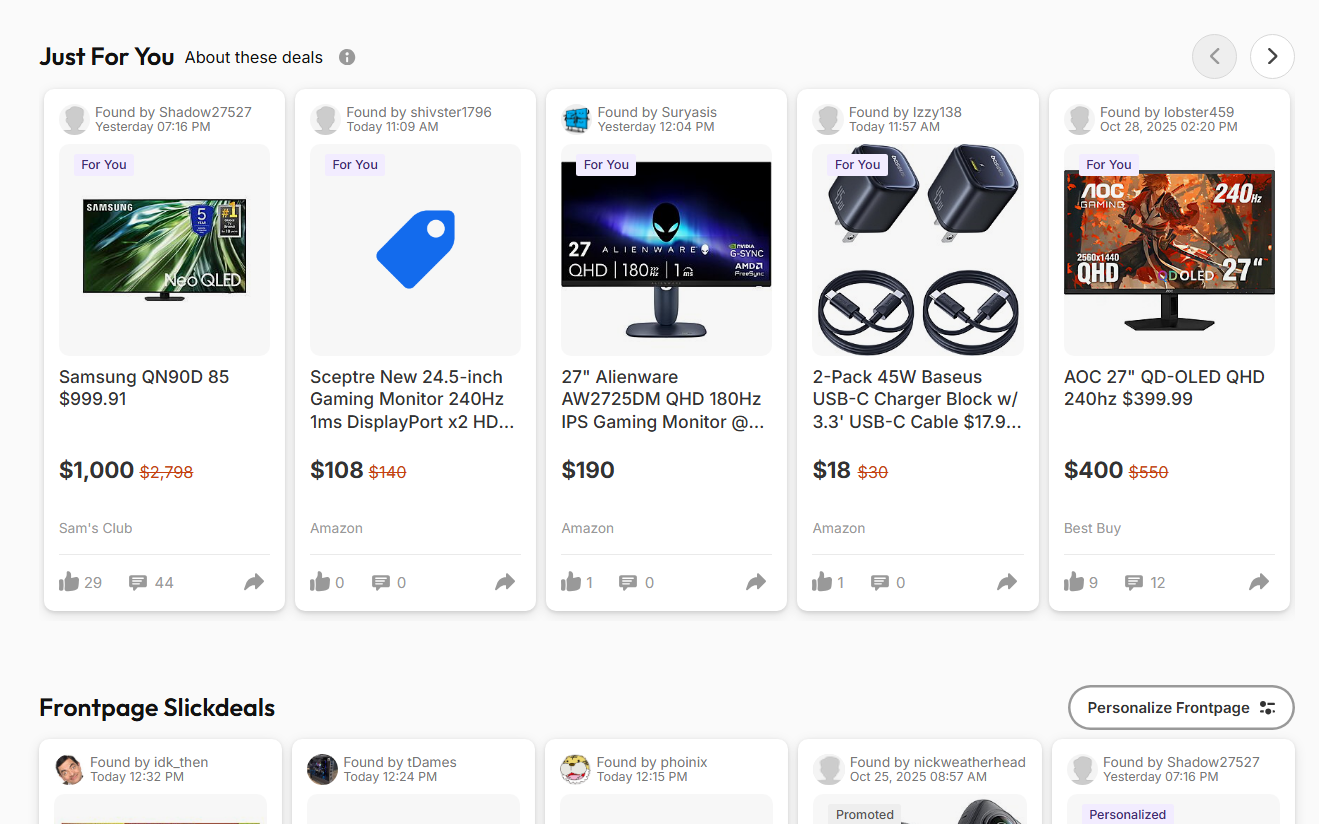Toggle comment view on the Baseus charger deal
The height and width of the screenshot is (824, 1319).
point(882,582)
